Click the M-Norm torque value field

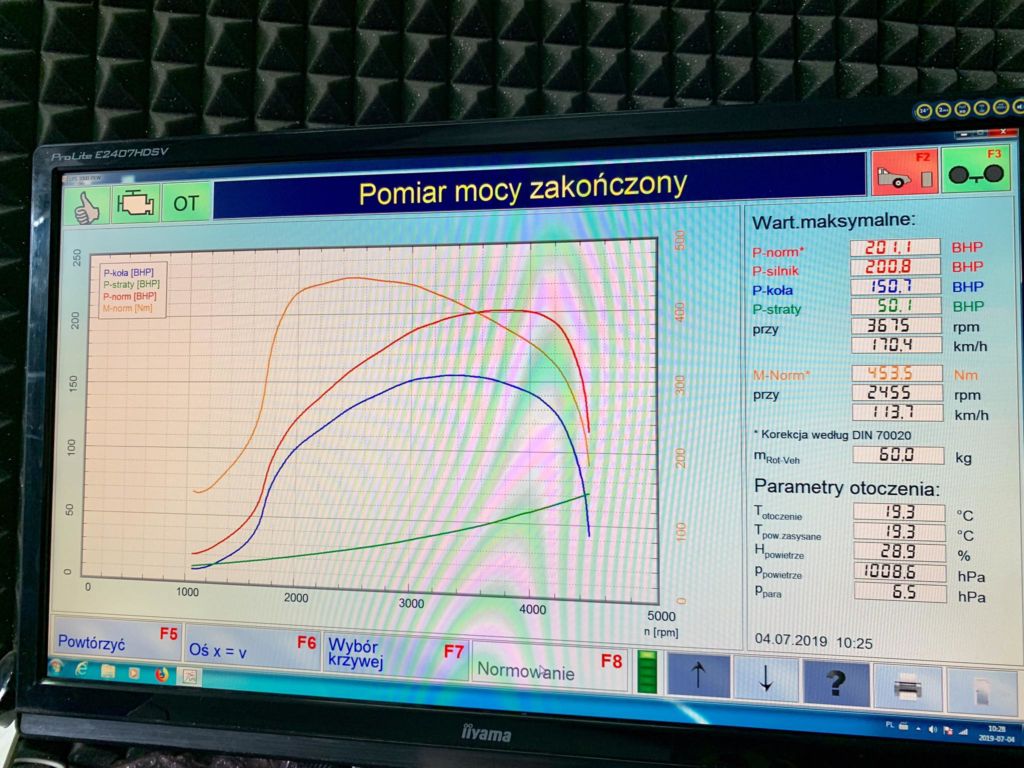pos(896,373)
